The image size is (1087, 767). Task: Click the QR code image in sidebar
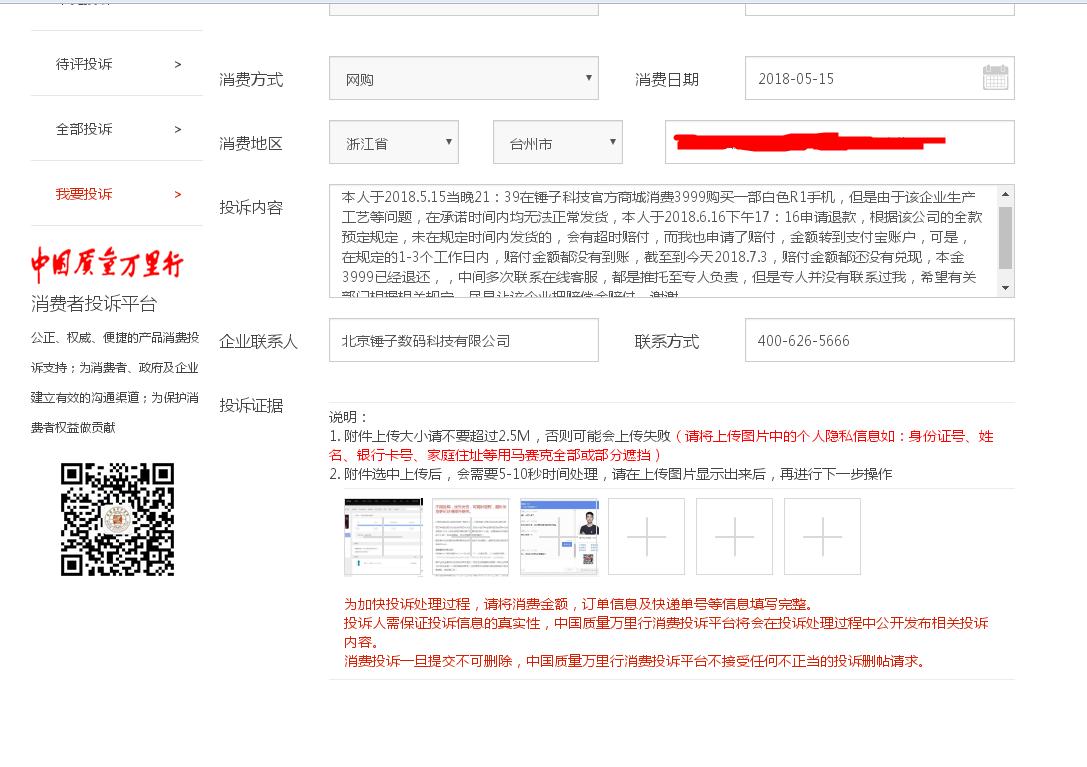coord(117,519)
